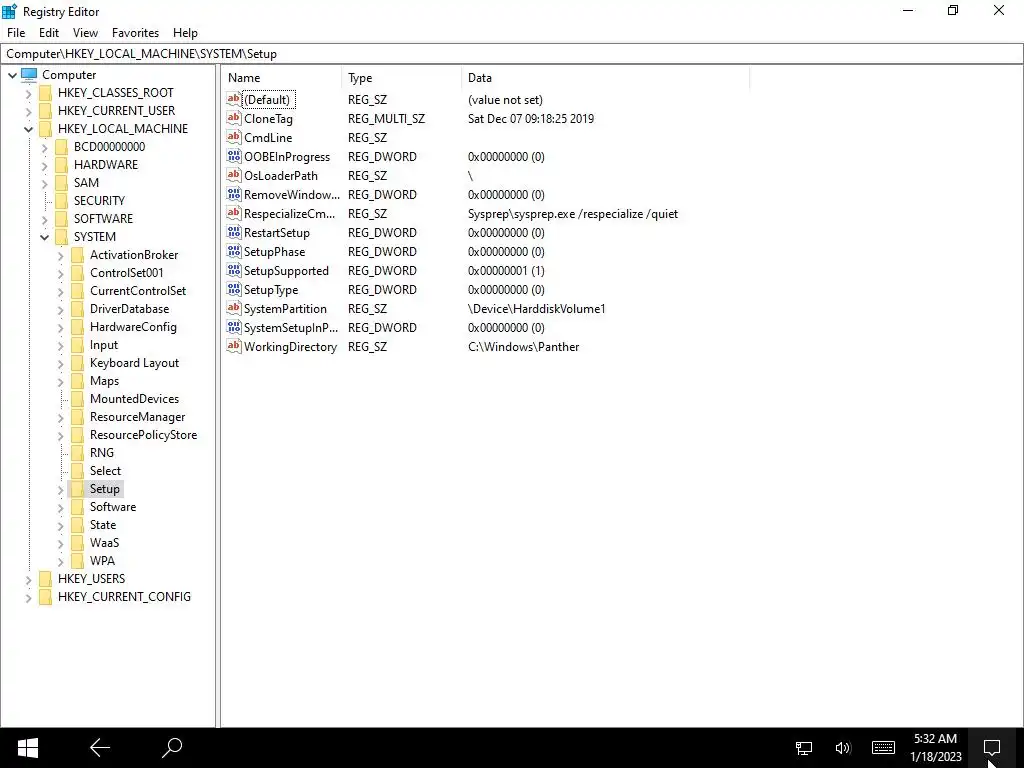Select the RespecializeCm... value name
The width and height of the screenshot is (1024, 768).
[289, 214]
